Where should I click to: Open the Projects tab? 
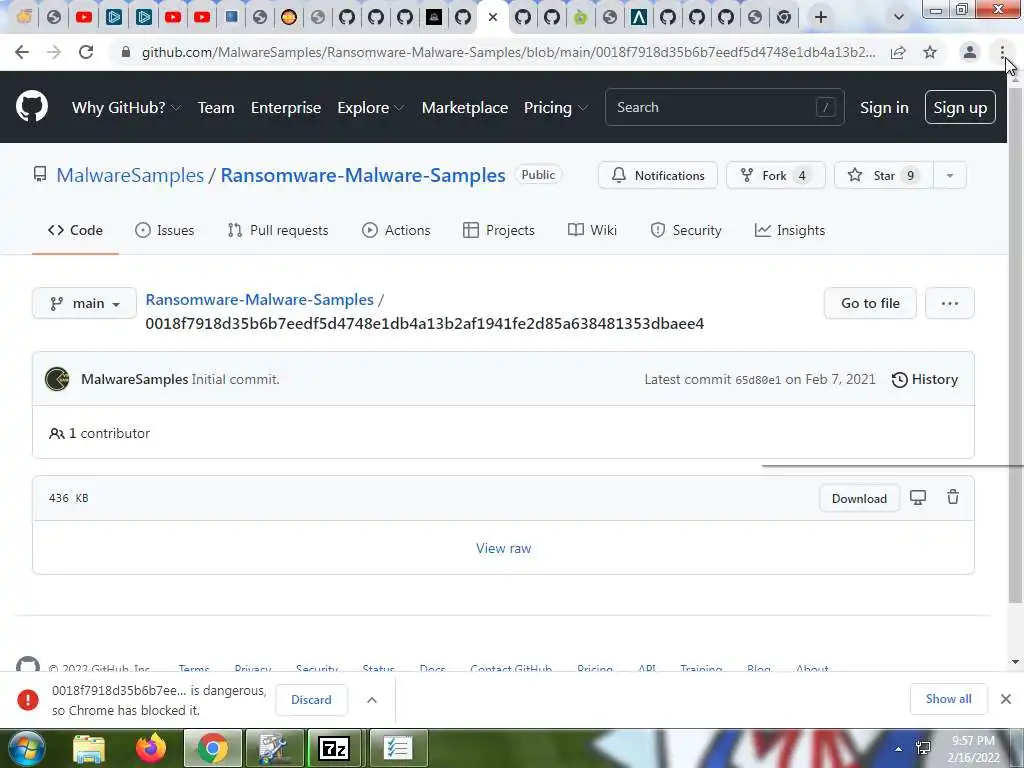click(x=499, y=230)
